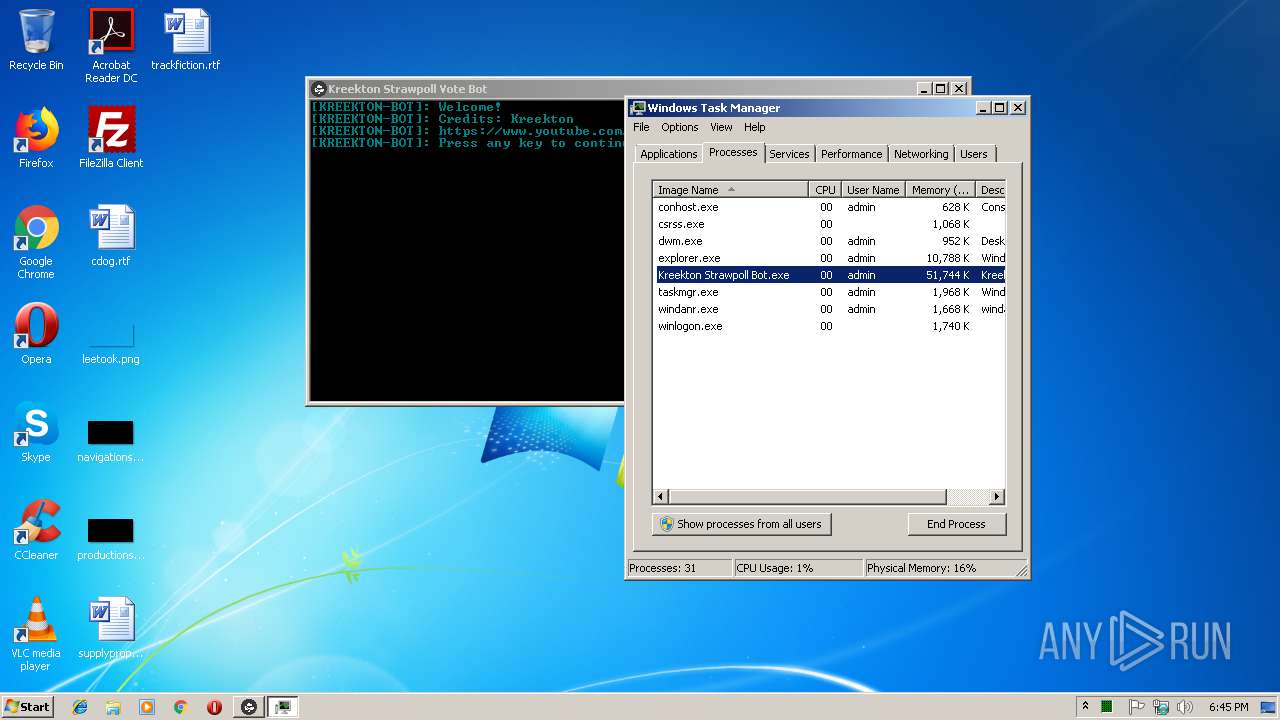Open the Help menu in Task Manager
The width and height of the screenshot is (1280, 720).
coord(755,127)
